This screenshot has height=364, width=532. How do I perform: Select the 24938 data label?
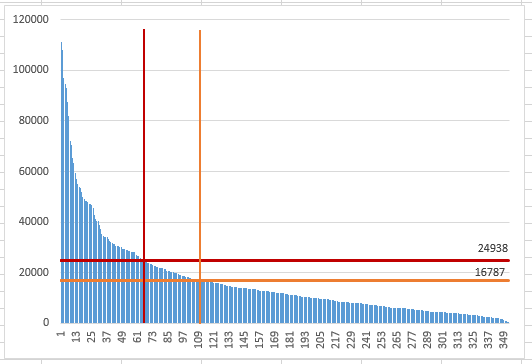tap(493, 248)
